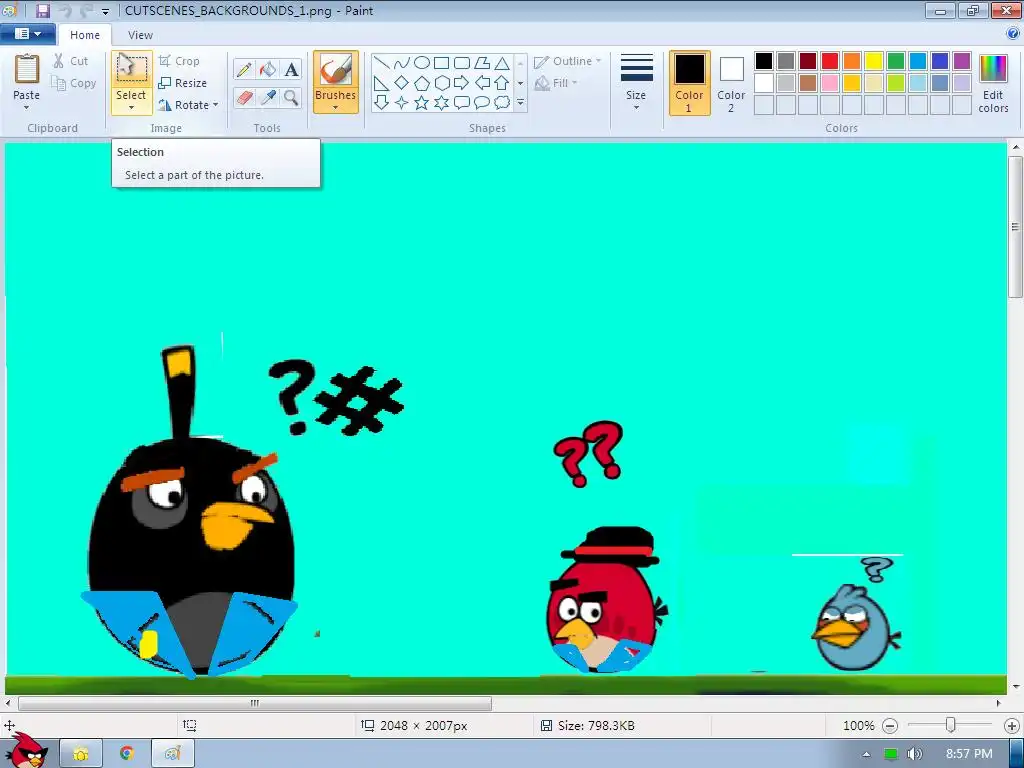Viewport: 1024px width, 768px height.
Task: Click the Crop button
Action: (179, 61)
